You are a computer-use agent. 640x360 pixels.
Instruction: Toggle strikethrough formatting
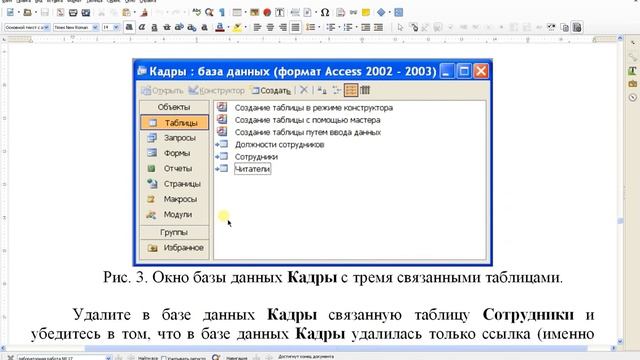point(167,27)
